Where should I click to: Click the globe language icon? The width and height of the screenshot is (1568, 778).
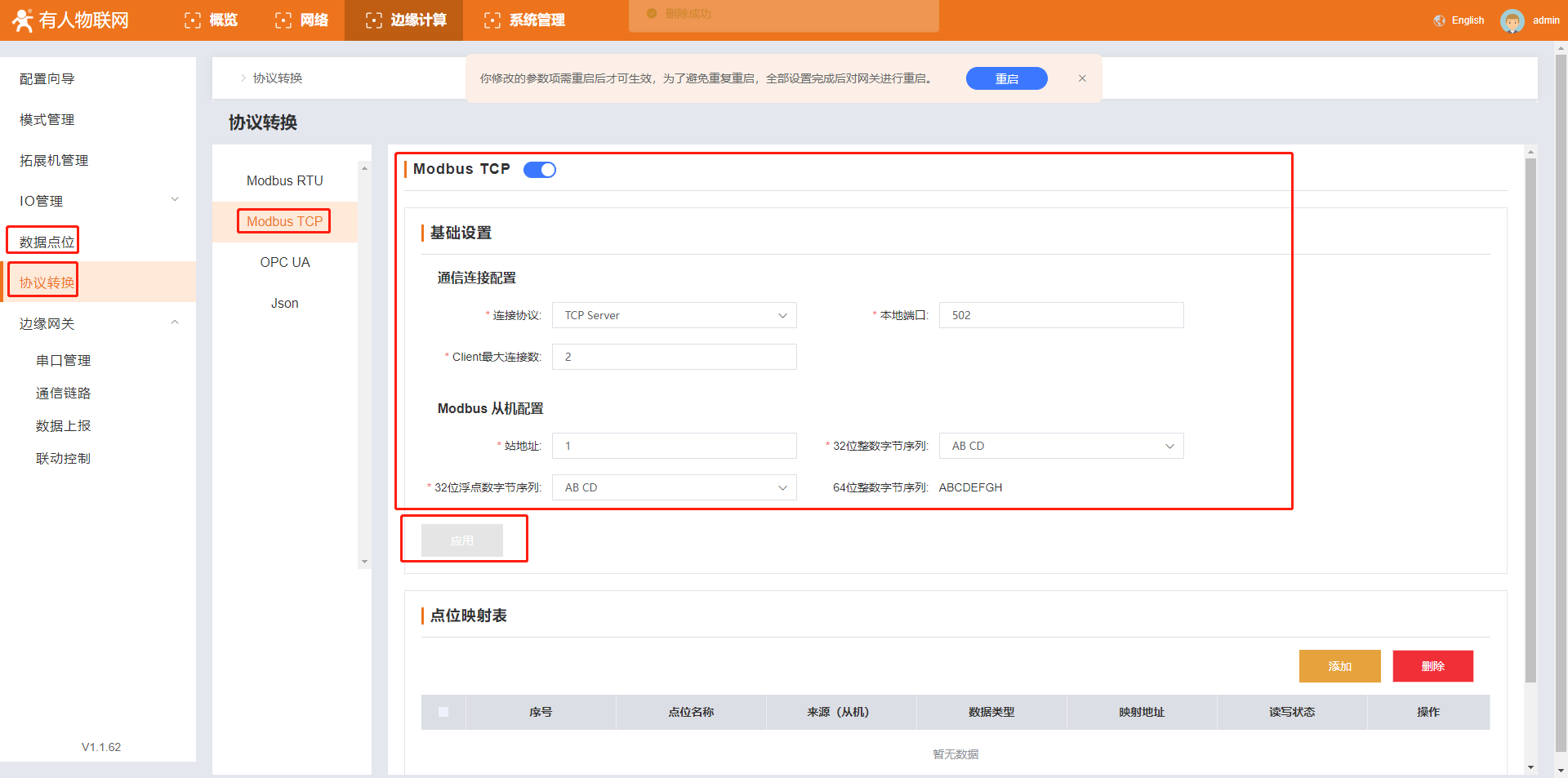(1439, 20)
